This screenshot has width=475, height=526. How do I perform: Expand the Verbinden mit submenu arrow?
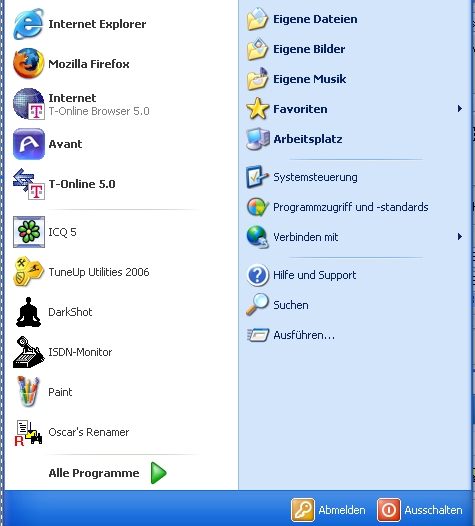point(460,237)
